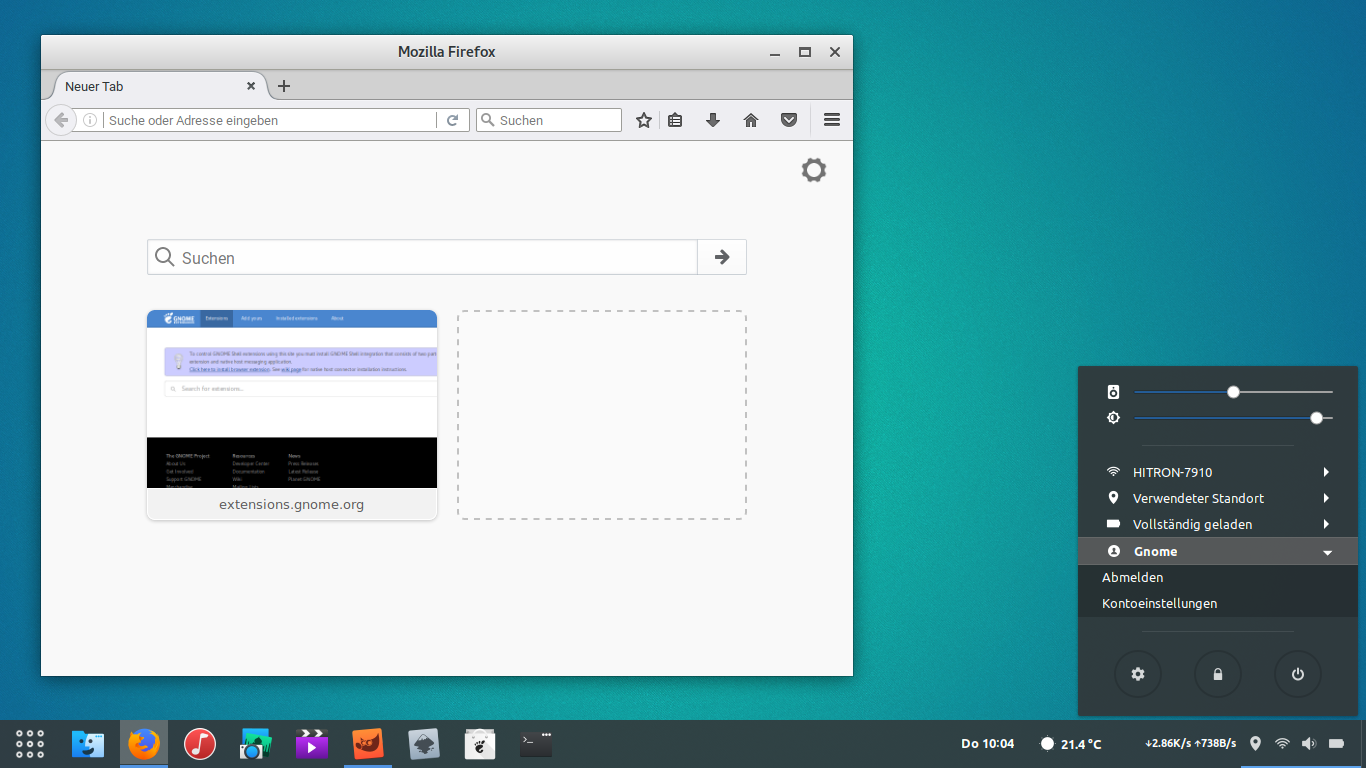Select the Neuer Tab tab
1366x768 pixels.
158,86
